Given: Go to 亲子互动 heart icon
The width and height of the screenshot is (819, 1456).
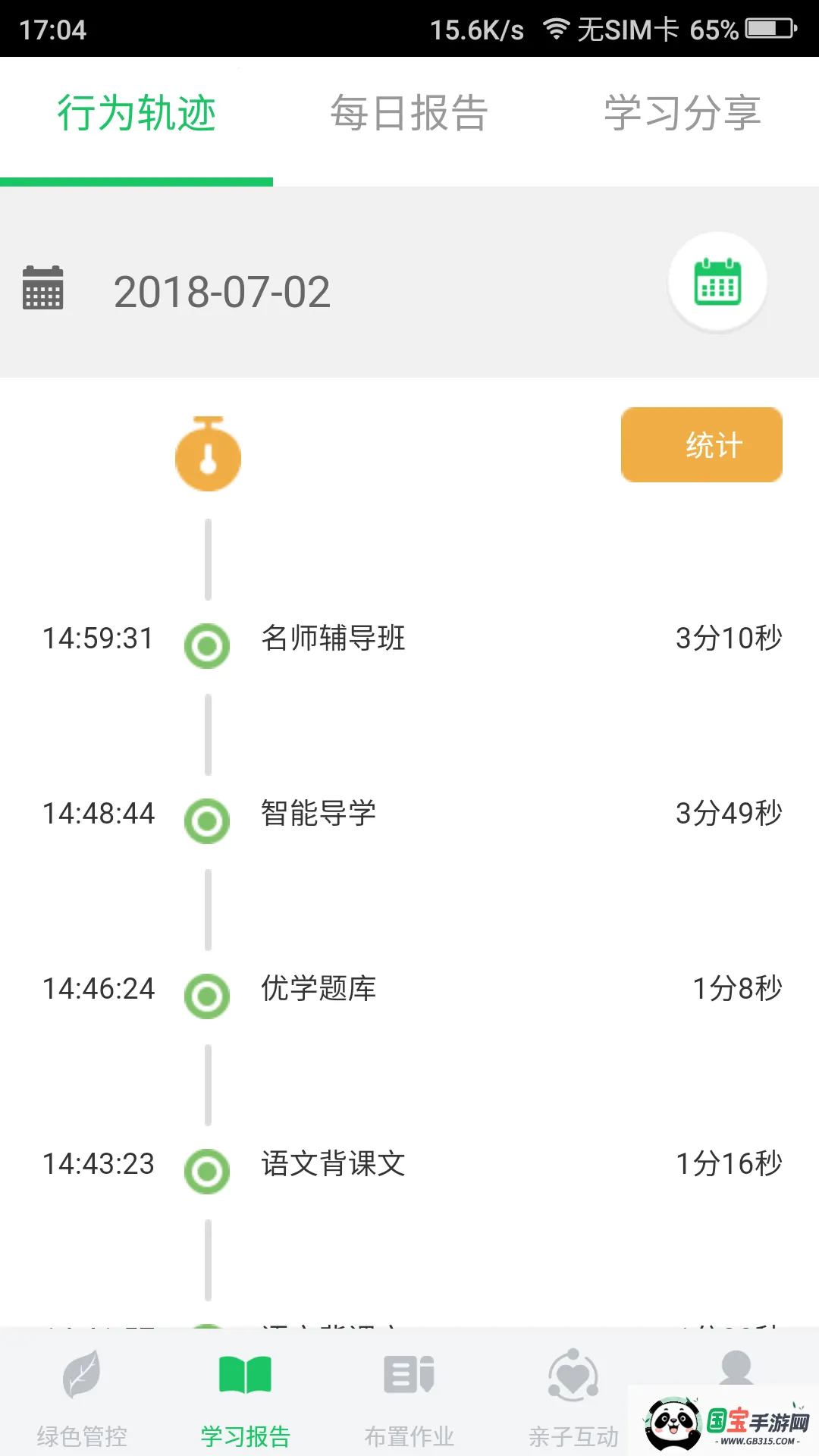Looking at the screenshot, I should pyautogui.click(x=573, y=1375).
